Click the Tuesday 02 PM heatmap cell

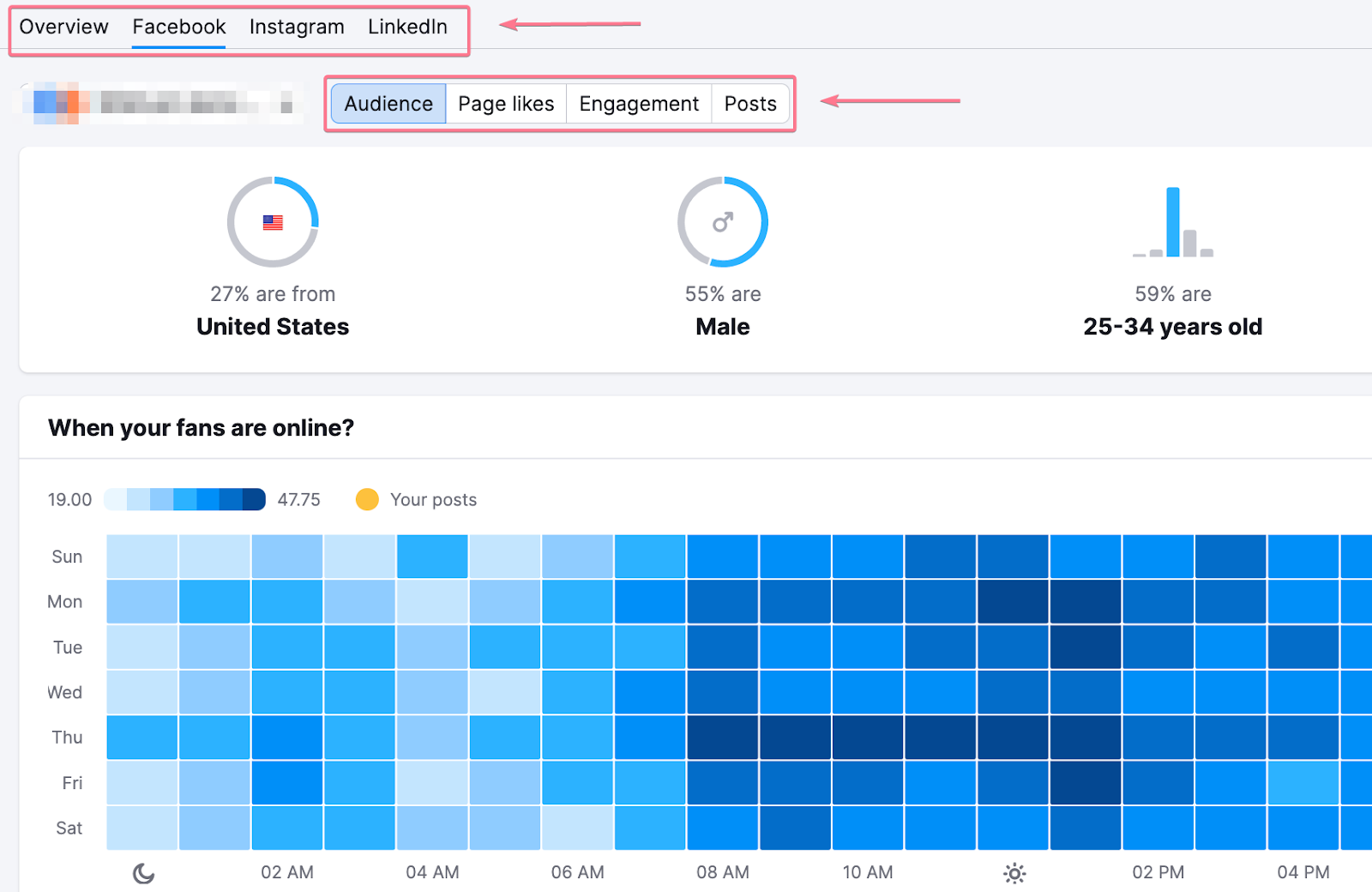click(1158, 647)
